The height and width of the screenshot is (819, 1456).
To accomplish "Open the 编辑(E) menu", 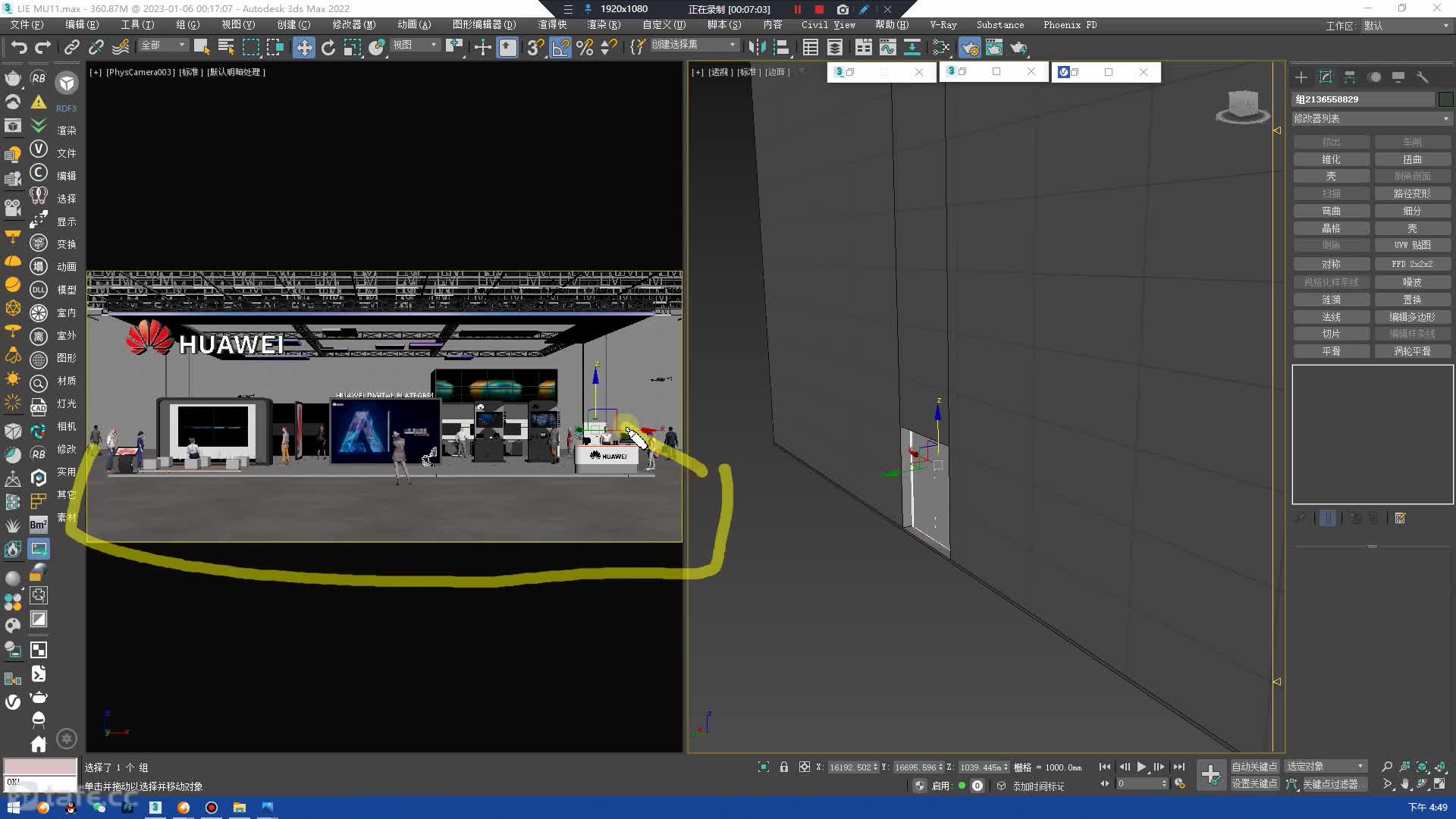I will (82, 25).
